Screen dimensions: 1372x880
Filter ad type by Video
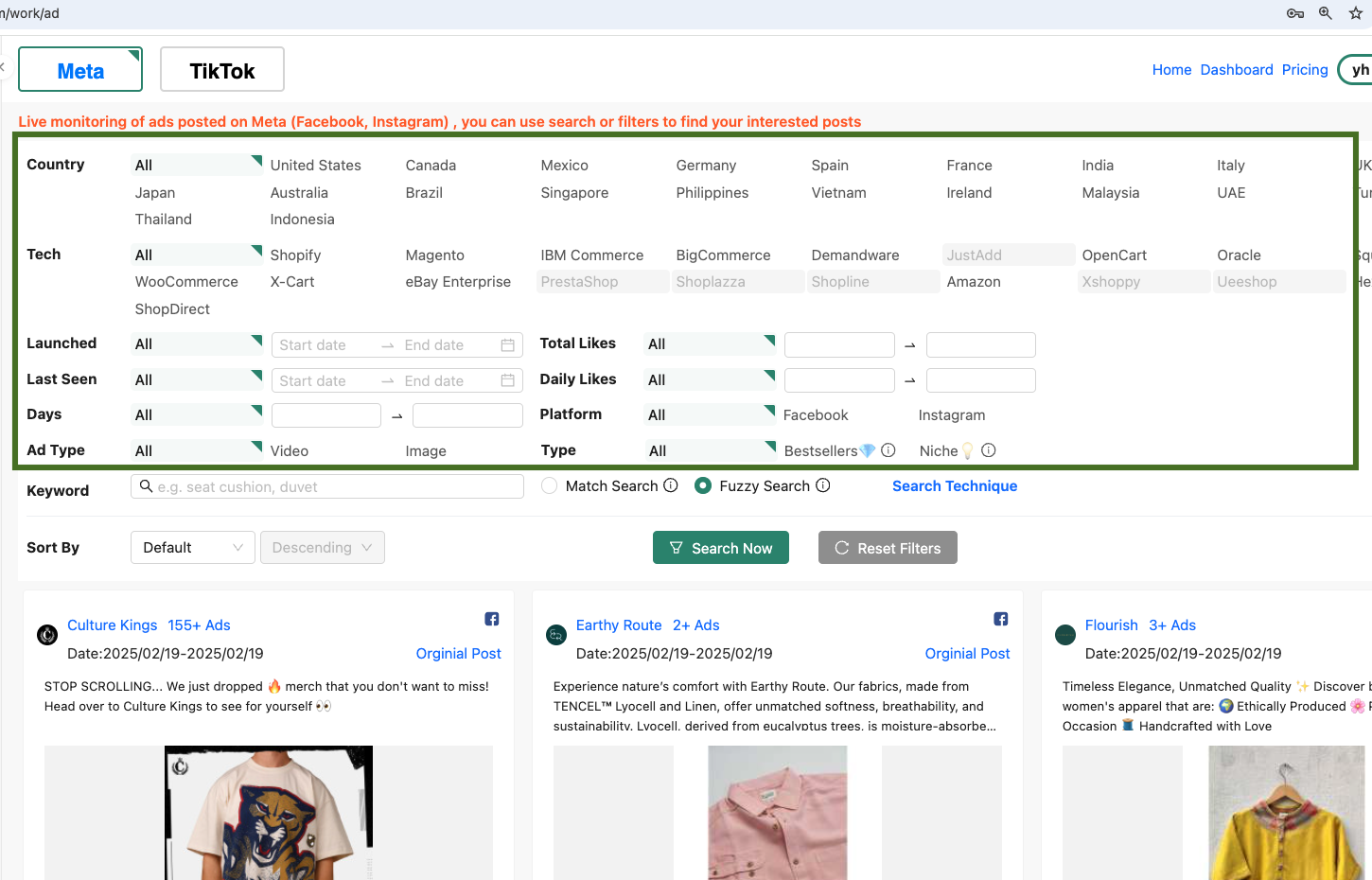(x=290, y=451)
